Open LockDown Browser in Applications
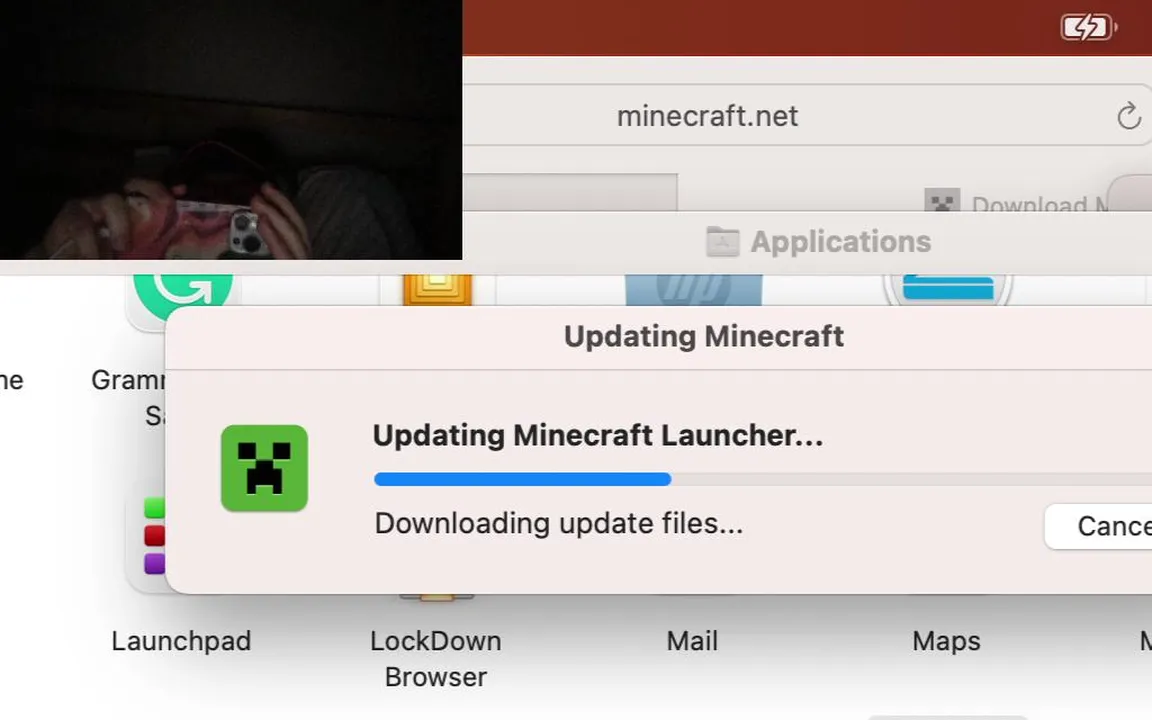The height and width of the screenshot is (720, 1152). [436, 658]
